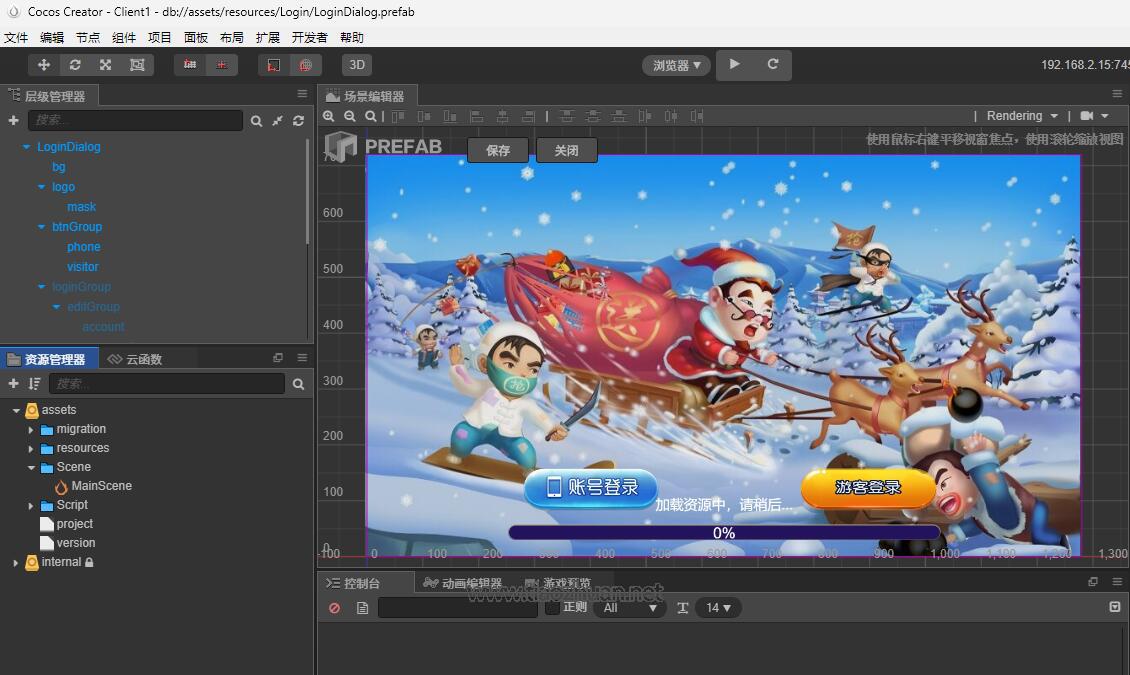
Task: Clear the console log
Action: click(x=334, y=608)
